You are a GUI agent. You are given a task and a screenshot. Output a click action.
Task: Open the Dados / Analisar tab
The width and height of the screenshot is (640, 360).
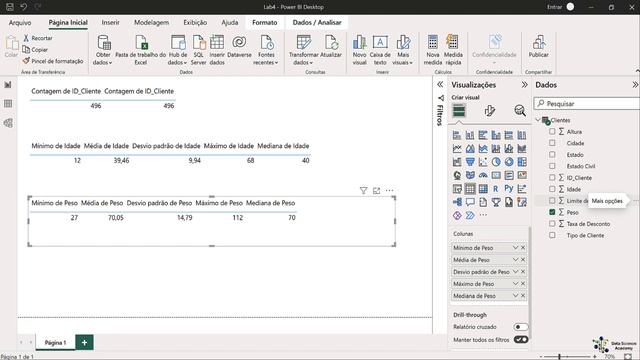pyautogui.click(x=317, y=22)
